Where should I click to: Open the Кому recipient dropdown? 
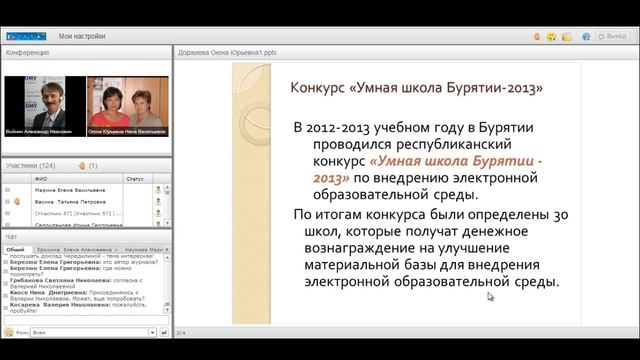(152, 333)
